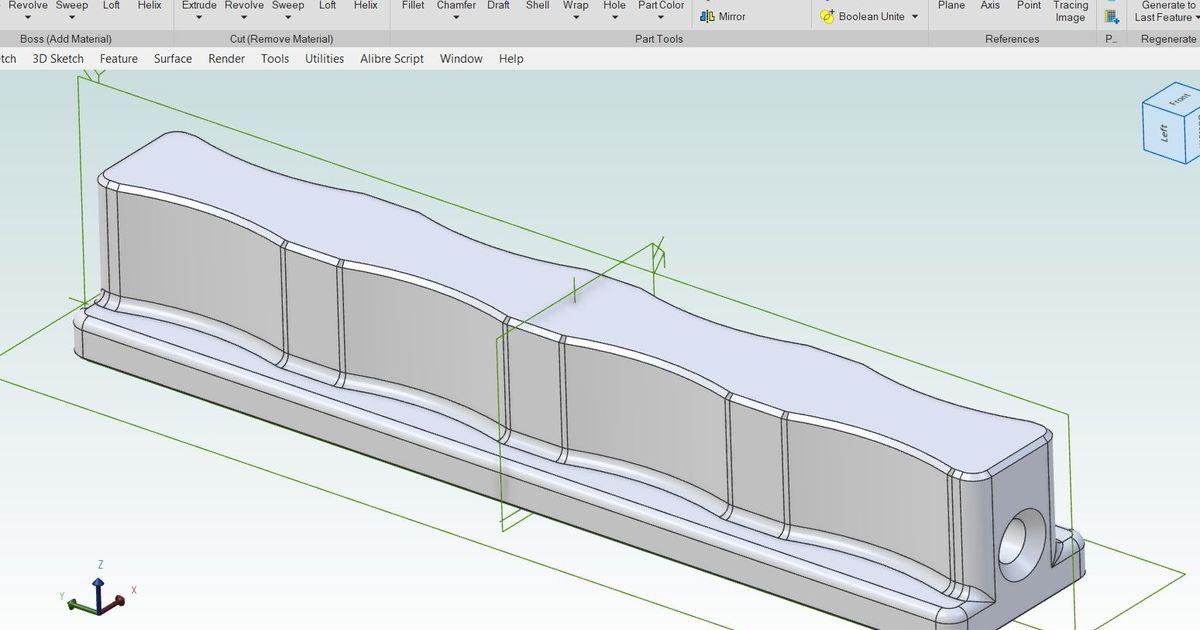Screen dimensions: 1200x630
Task: Click the table icon above the P... group
Action: (1111, 17)
